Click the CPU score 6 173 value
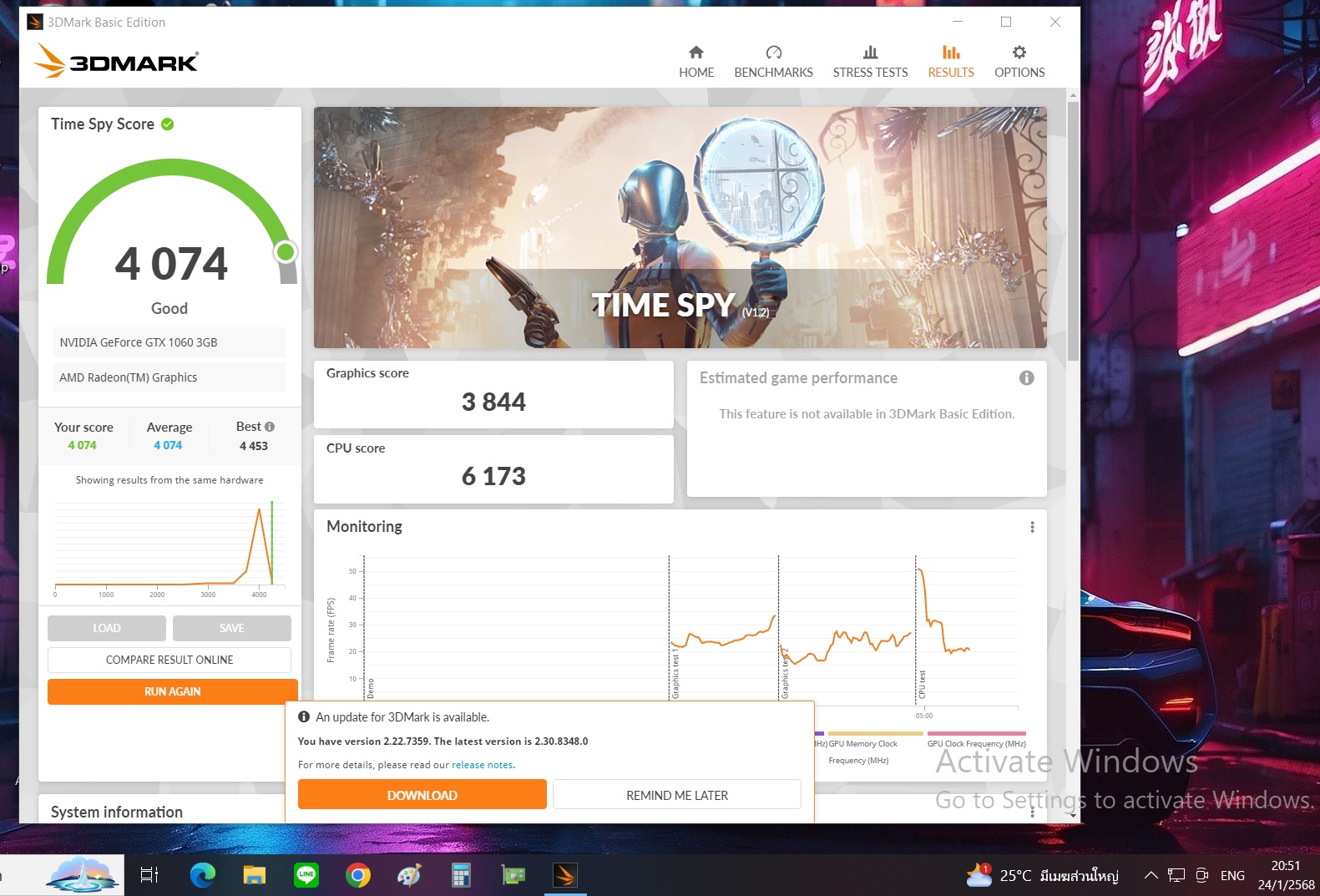Screen dimensions: 1320x896 (x=493, y=477)
